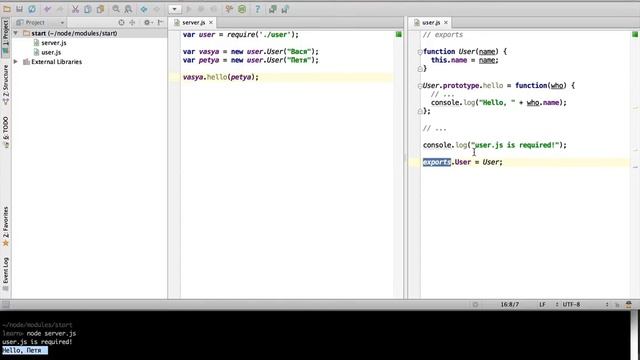640x360 pixels.
Task: Close the user.js tab
Action: [x=446, y=22]
